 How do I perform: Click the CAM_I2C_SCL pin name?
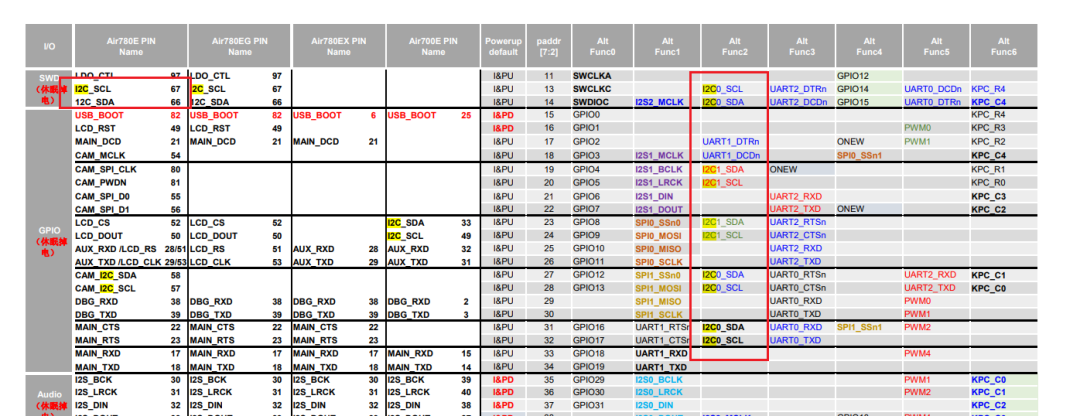104,287
